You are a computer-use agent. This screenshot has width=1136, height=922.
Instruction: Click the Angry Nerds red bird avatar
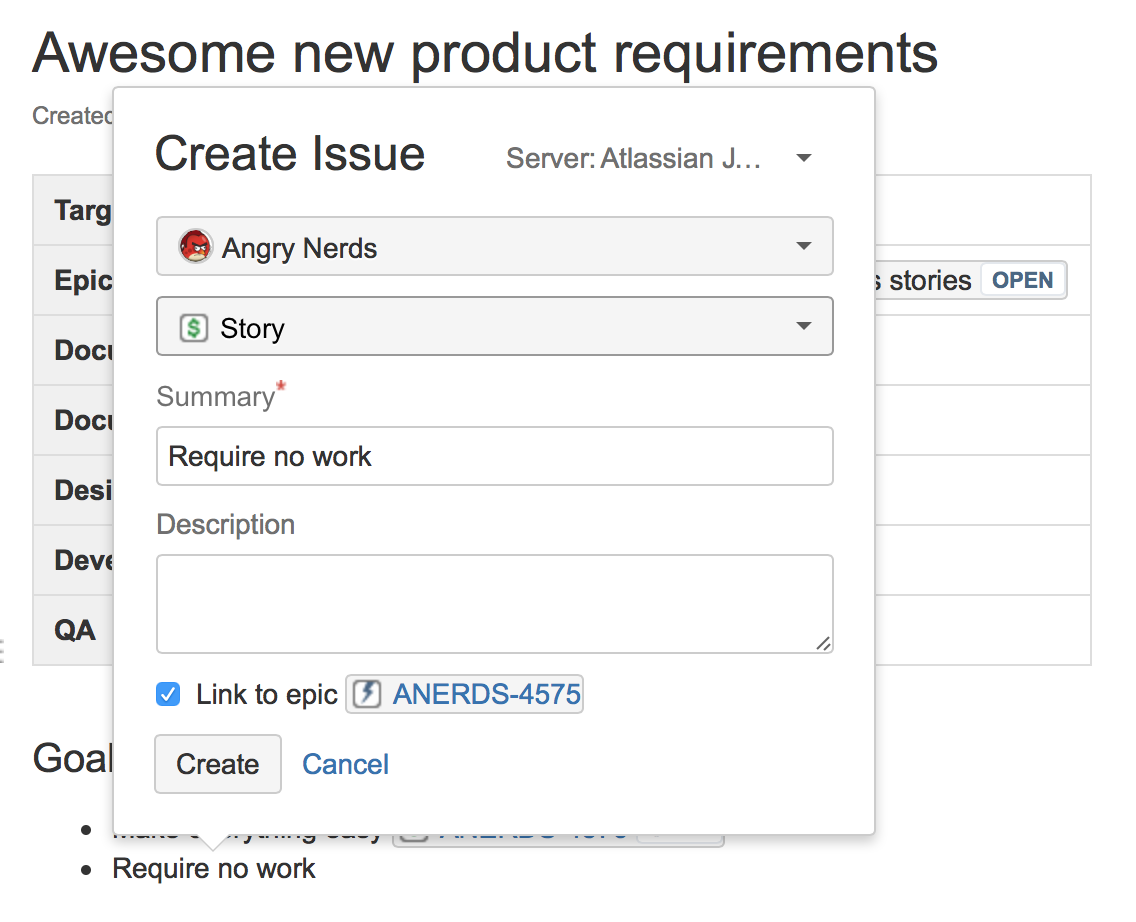[x=195, y=247]
